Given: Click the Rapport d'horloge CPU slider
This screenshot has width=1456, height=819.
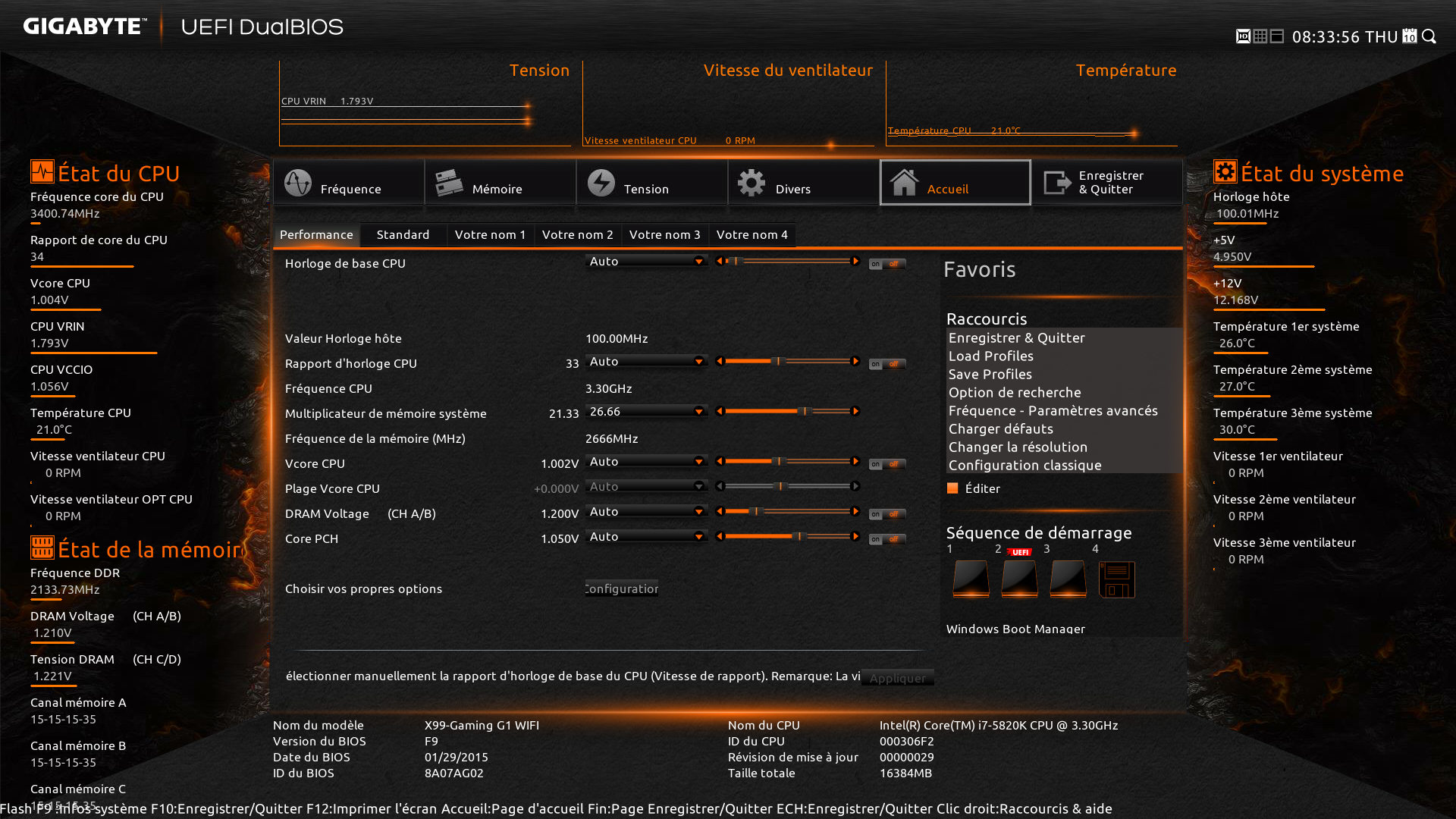Looking at the screenshot, I should (787, 361).
